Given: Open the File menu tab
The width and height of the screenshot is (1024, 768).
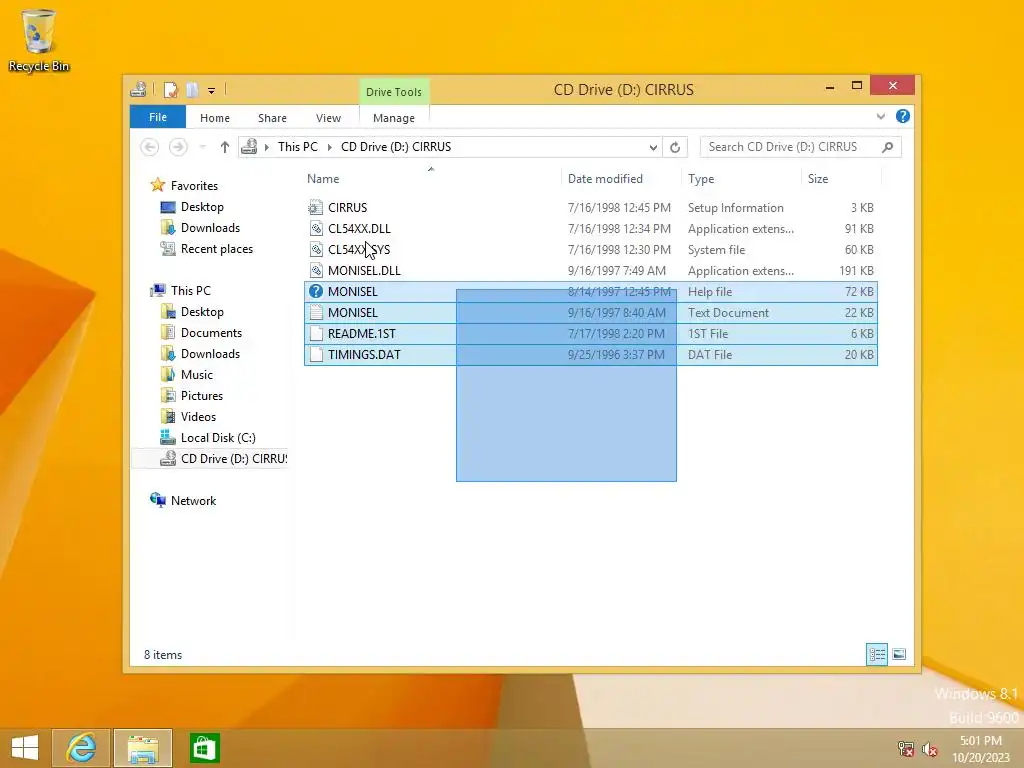Looking at the screenshot, I should (158, 118).
